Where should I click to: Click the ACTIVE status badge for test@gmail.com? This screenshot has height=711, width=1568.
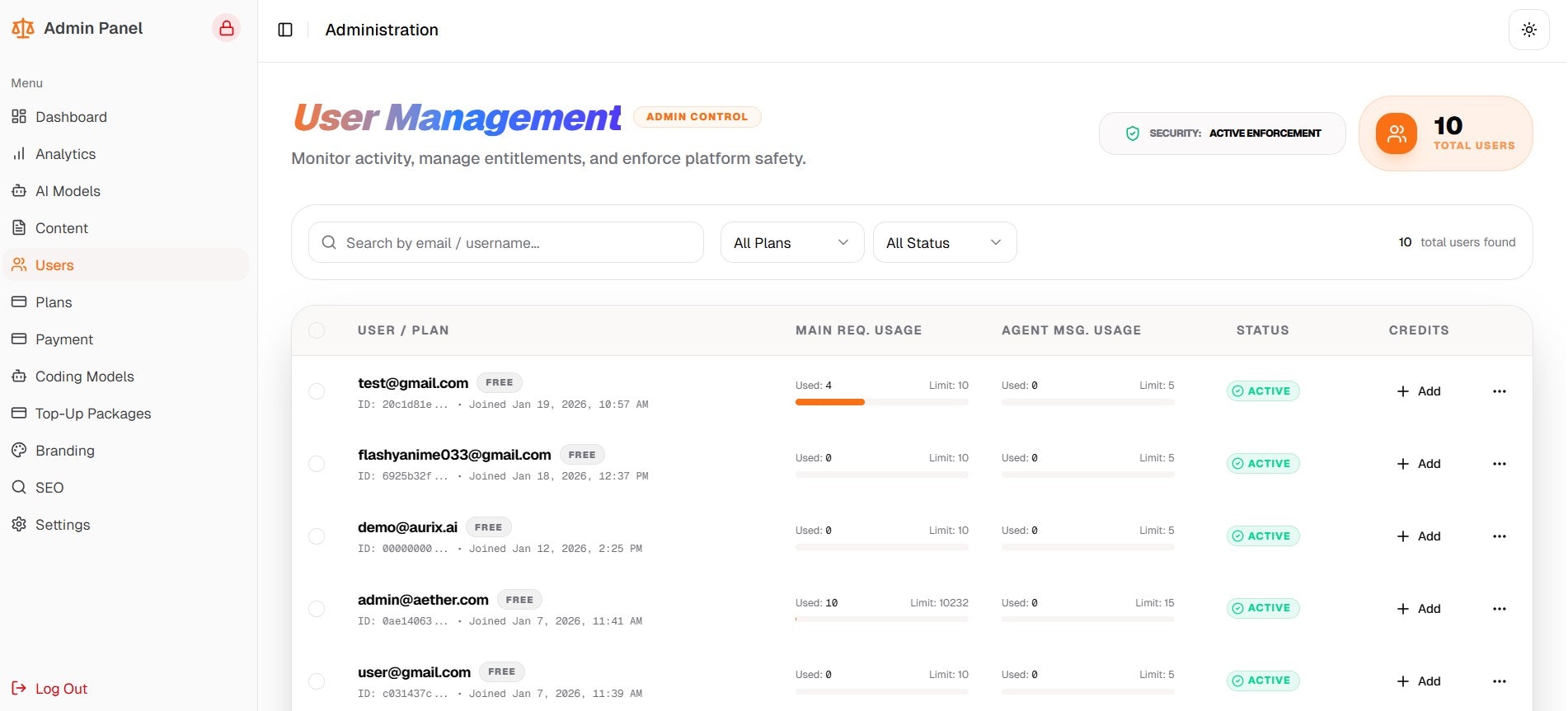pyautogui.click(x=1263, y=391)
